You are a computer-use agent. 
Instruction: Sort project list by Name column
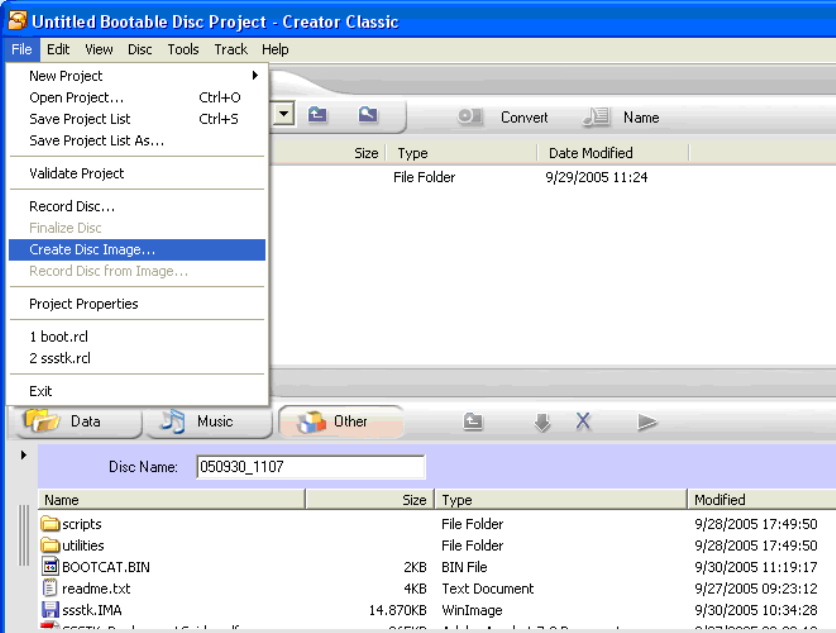171,500
